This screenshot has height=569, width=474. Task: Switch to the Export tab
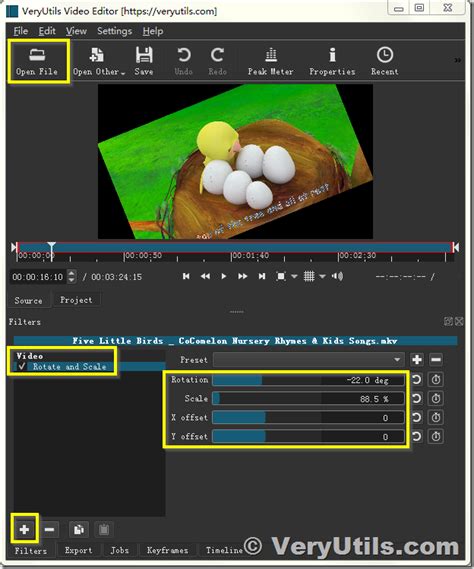tap(78, 550)
